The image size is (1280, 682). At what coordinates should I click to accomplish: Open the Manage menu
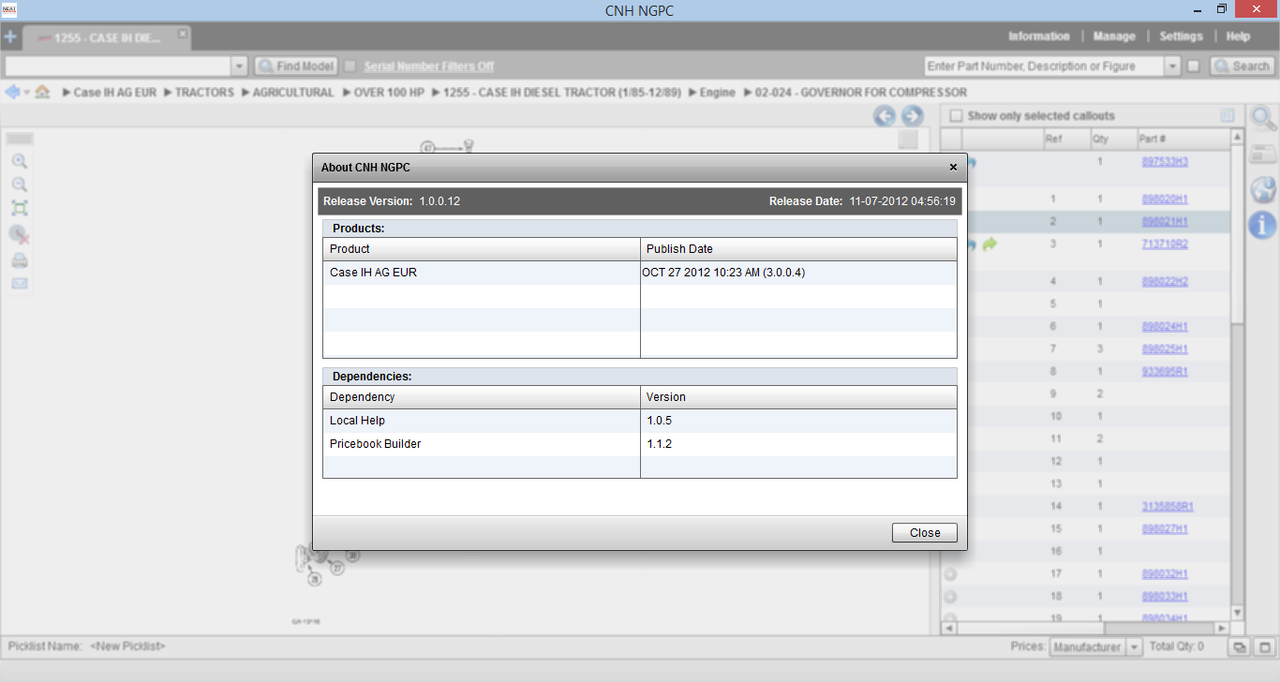coord(1114,36)
